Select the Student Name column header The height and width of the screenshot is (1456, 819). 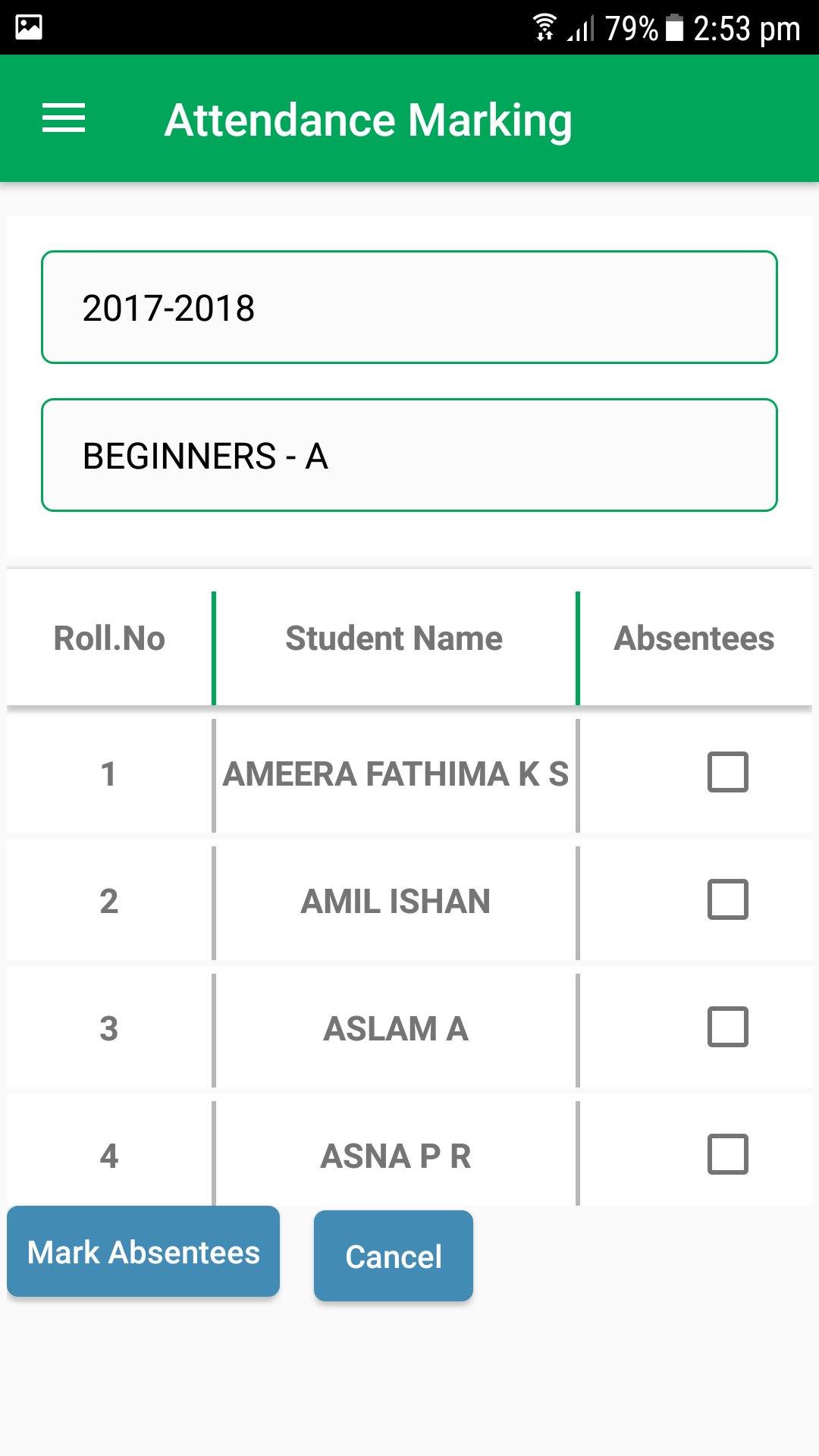click(x=394, y=639)
